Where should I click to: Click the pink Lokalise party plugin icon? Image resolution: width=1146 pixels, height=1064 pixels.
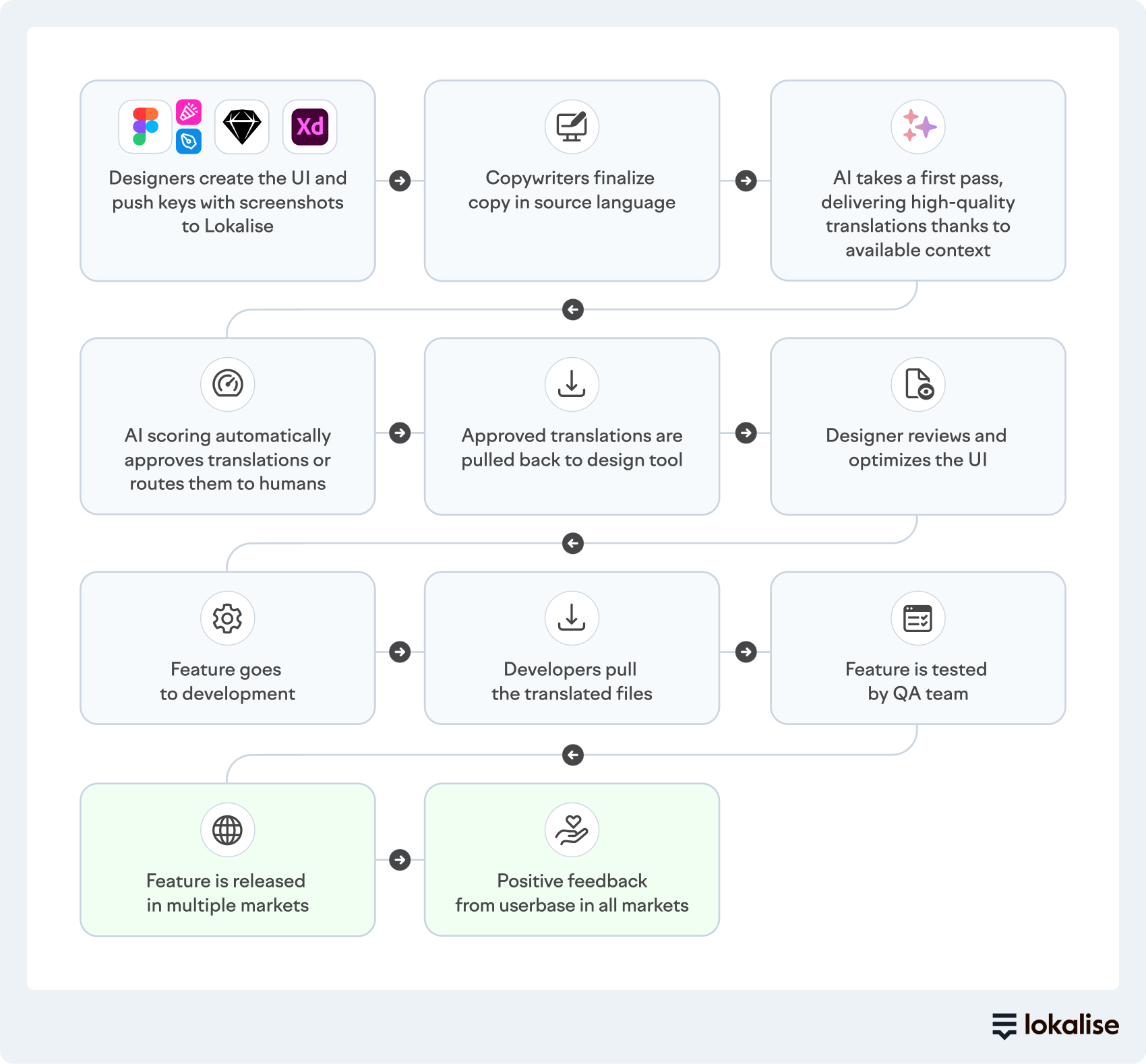coord(189,113)
